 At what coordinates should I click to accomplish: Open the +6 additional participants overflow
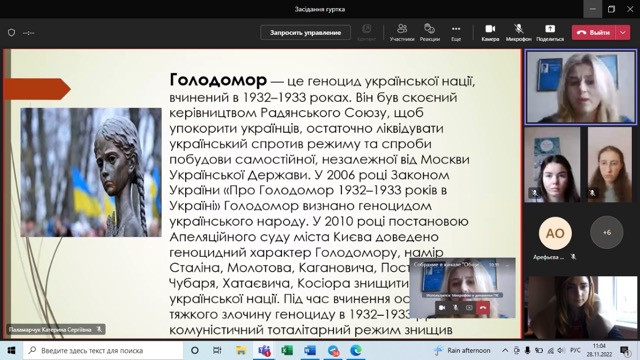(x=607, y=232)
